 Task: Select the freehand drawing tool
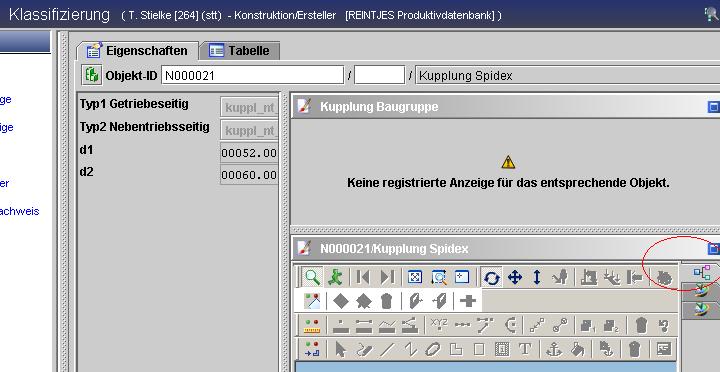(x=364, y=349)
